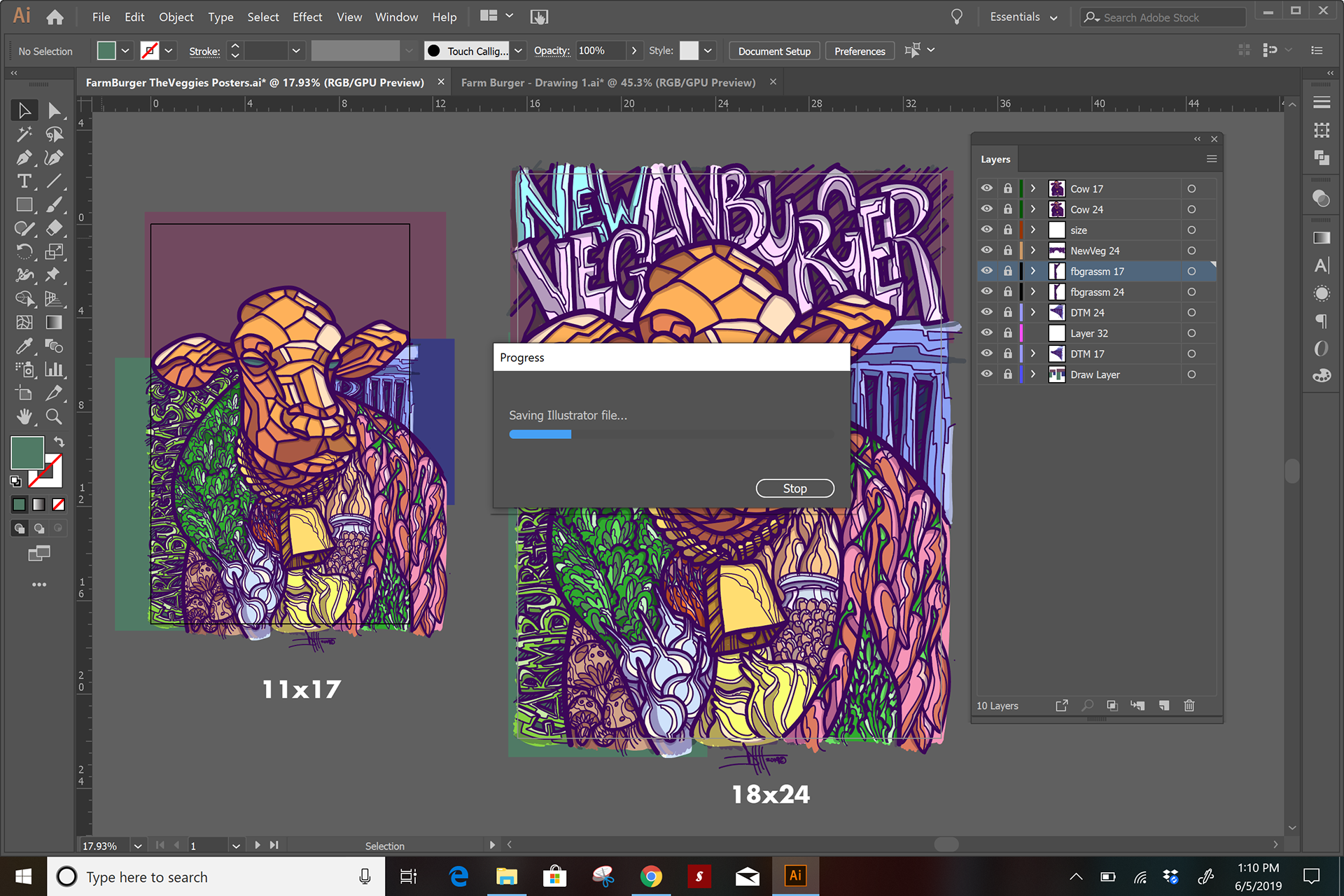Select the Magic Wand tool

point(24,134)
